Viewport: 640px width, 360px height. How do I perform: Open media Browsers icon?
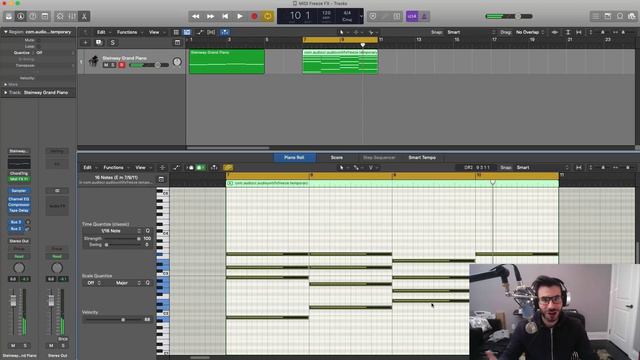pos(631,16)
